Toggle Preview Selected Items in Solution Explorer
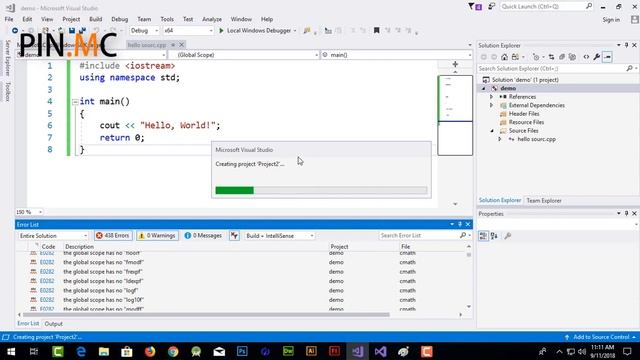 point(607,57)
